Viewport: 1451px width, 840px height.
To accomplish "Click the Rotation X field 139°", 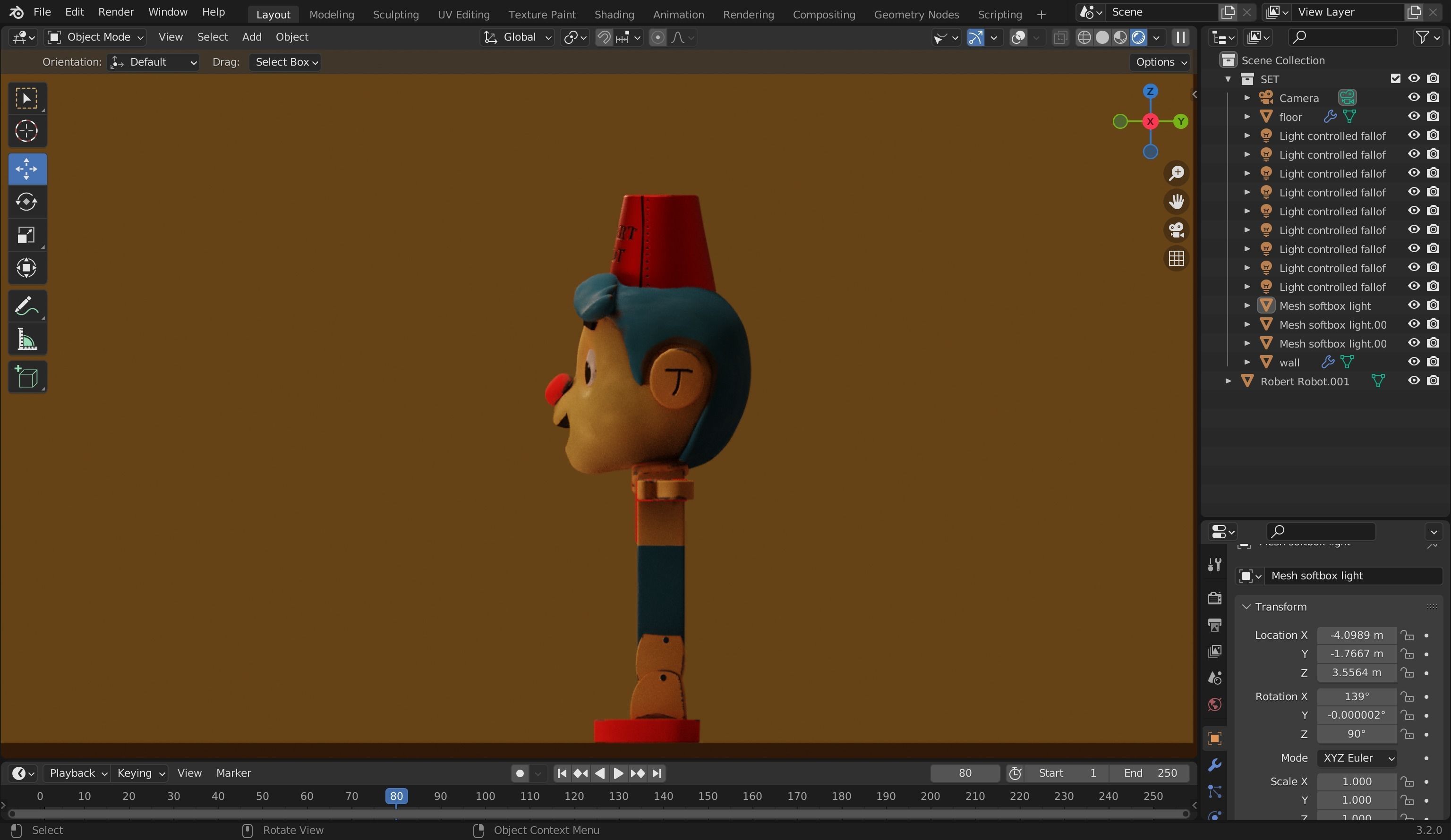I will click(x=1357, y=696).
